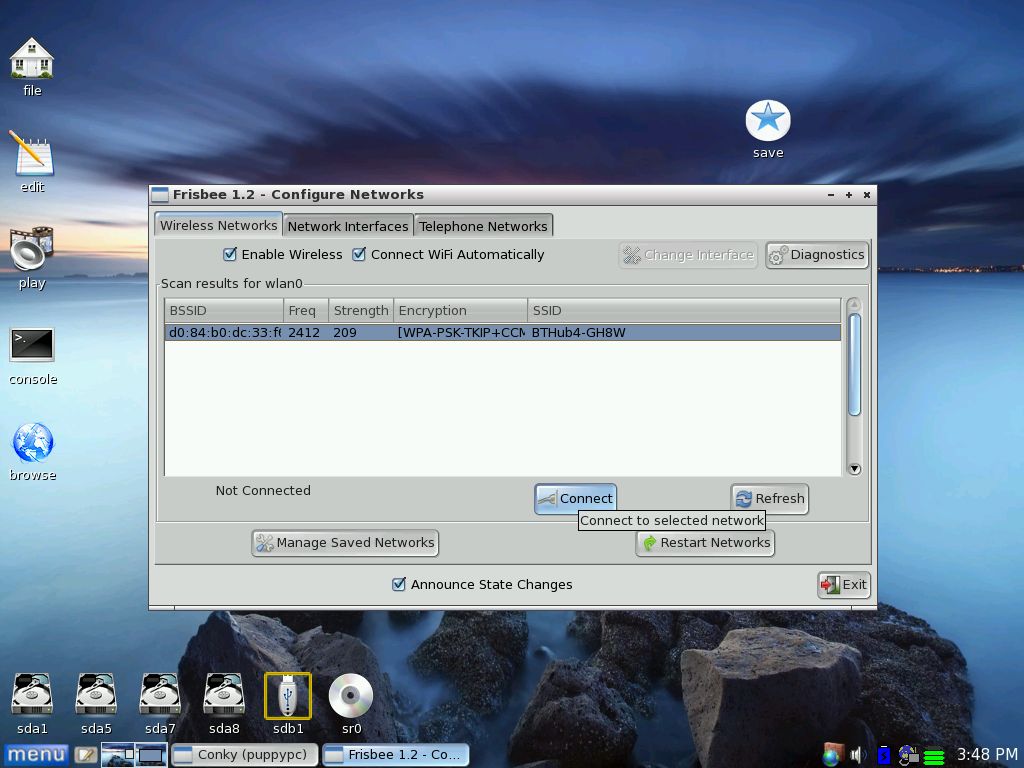The image size is (1024, 768).
Task: Click the save star desktop icon
Action: (768, 121)
